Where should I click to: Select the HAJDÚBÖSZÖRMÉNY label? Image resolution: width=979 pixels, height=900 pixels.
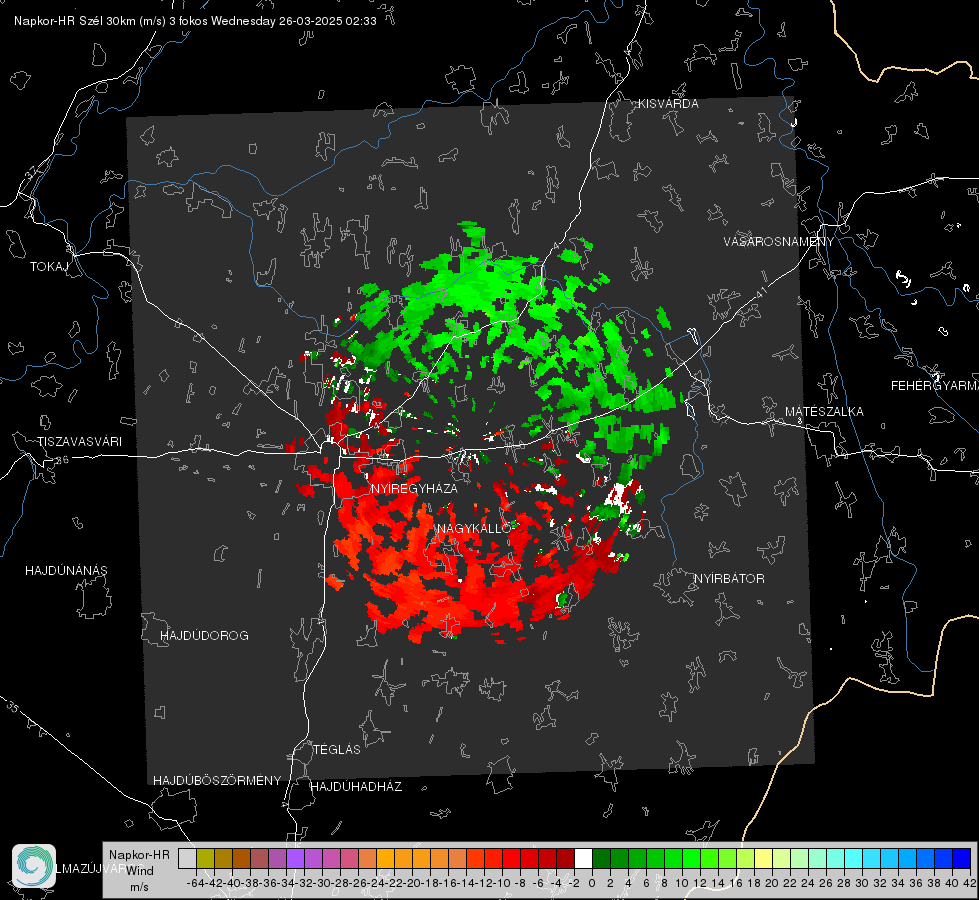tap(217, 780)
